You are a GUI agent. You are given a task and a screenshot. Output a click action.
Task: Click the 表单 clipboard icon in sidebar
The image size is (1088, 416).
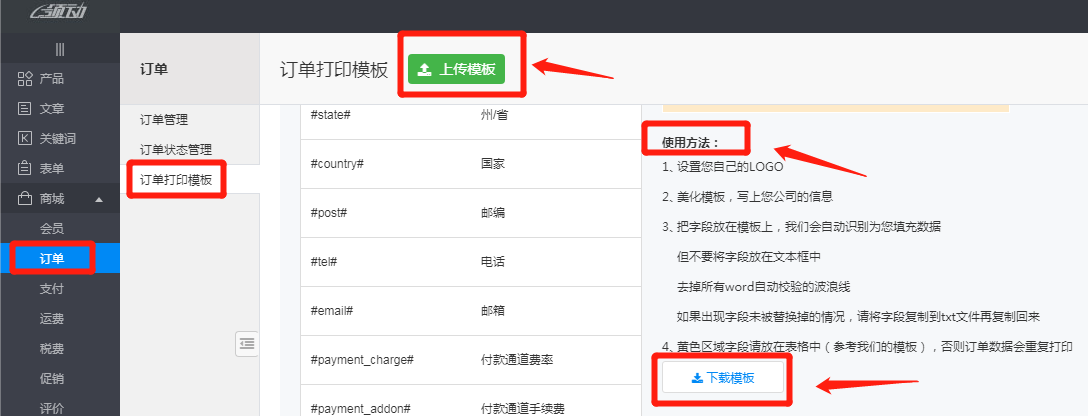tap(24, 169)
